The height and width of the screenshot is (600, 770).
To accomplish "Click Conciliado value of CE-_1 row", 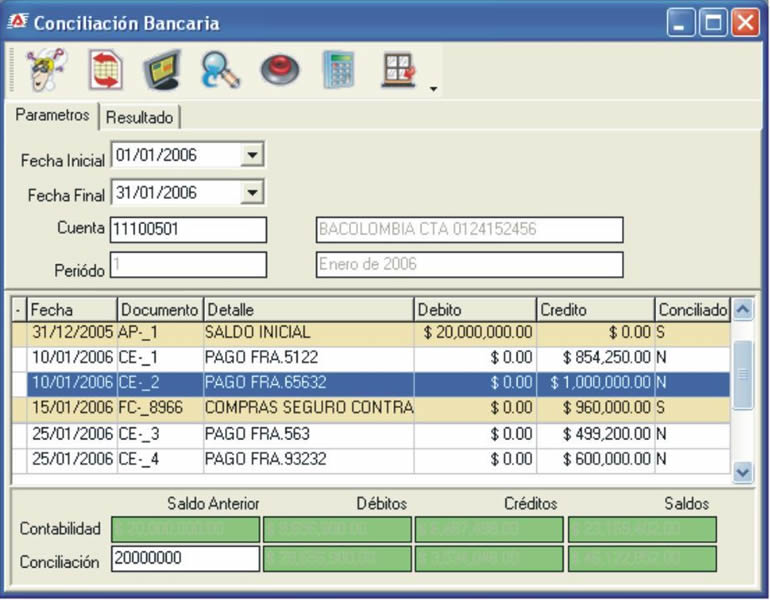I will 693,357.
